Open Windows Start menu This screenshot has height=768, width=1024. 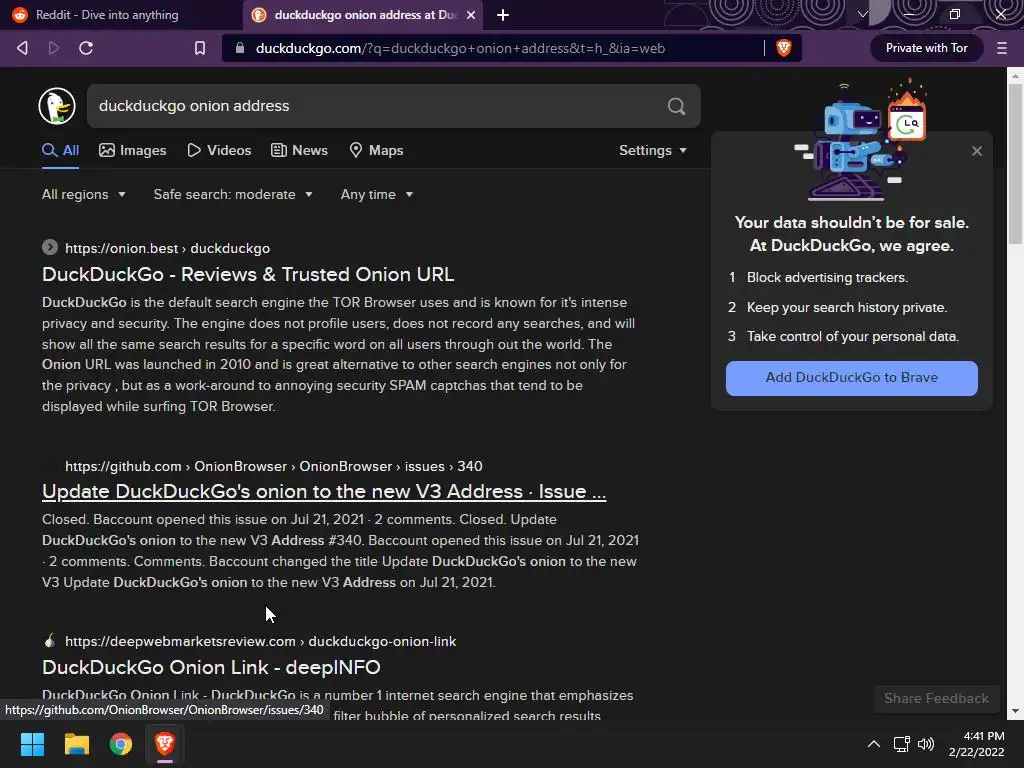(x=32, y=744)
